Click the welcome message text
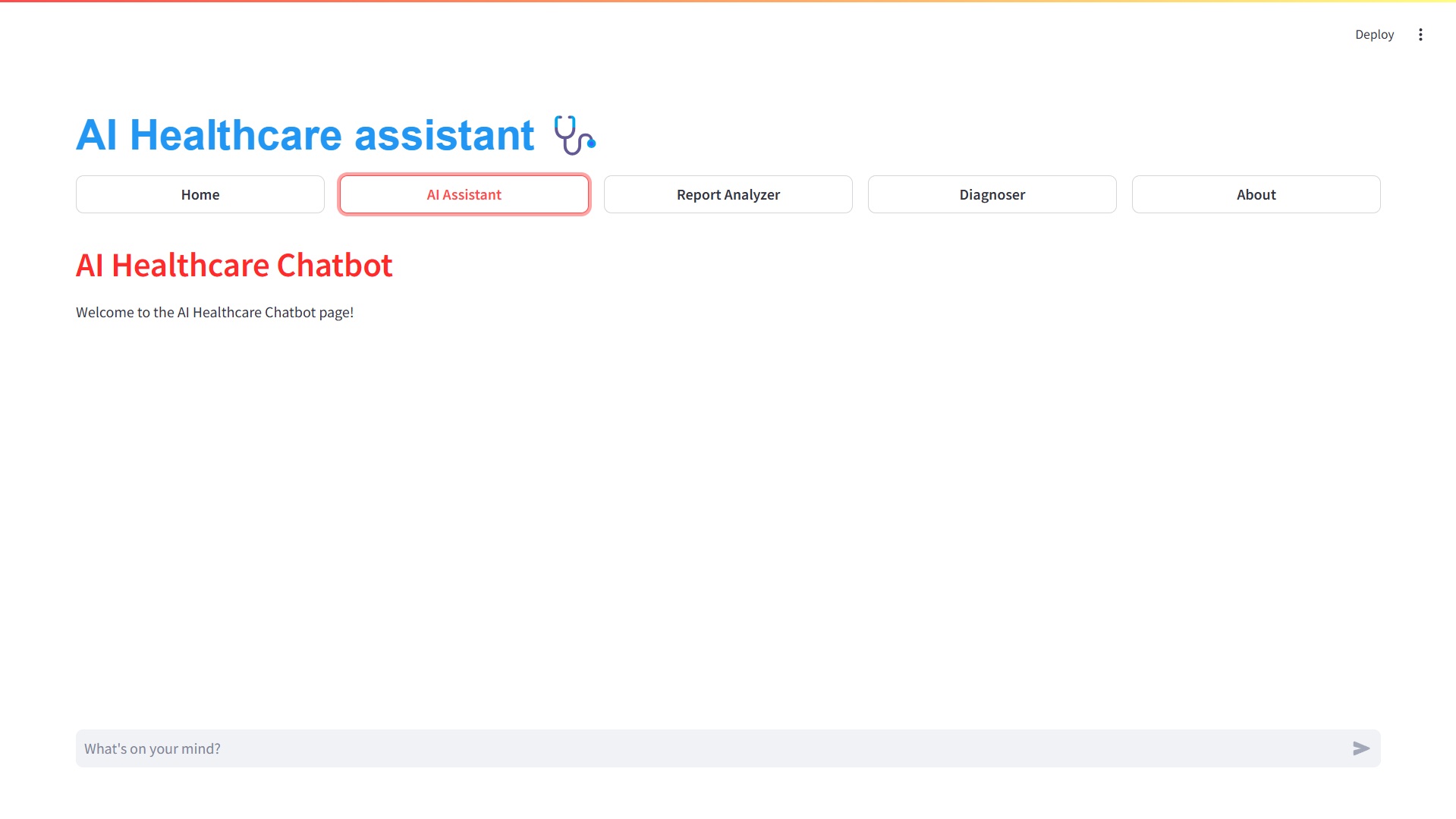Viewport: 1456px width, 819px height. pos(215,312)
